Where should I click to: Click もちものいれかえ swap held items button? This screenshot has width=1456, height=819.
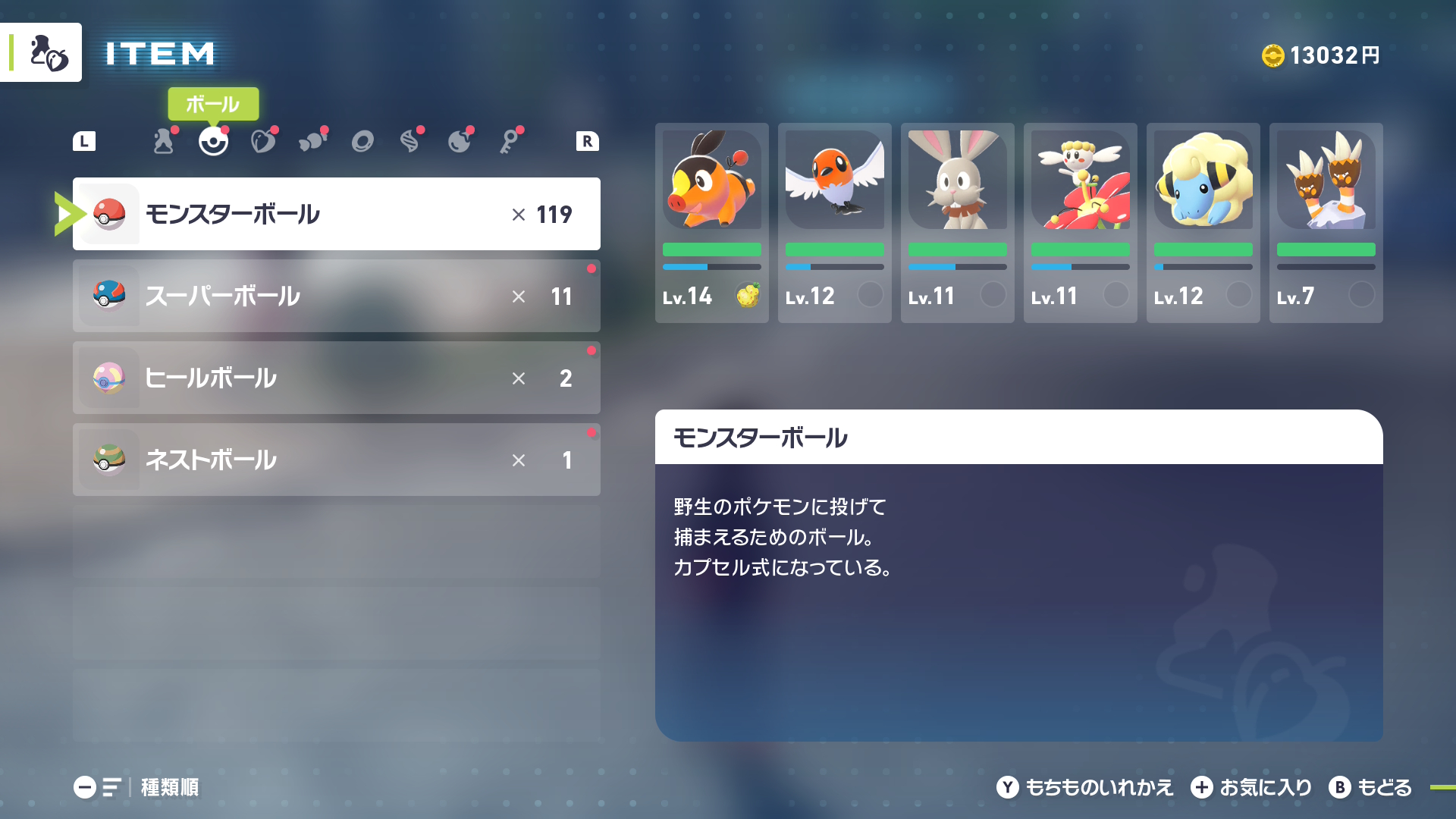tap(1085, 787)
